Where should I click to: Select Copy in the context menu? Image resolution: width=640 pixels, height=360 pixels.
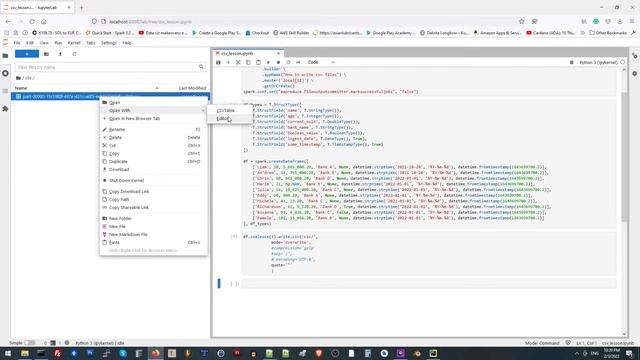[153, 153]
